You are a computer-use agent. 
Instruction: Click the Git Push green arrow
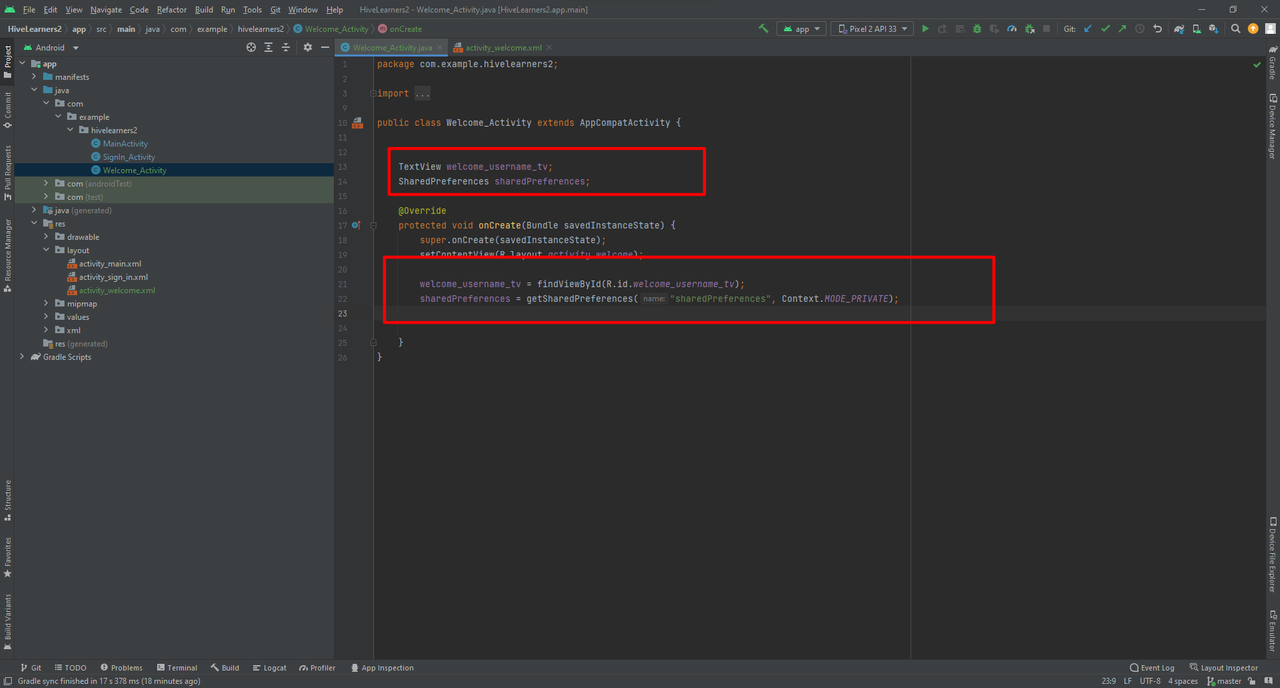1122,29
